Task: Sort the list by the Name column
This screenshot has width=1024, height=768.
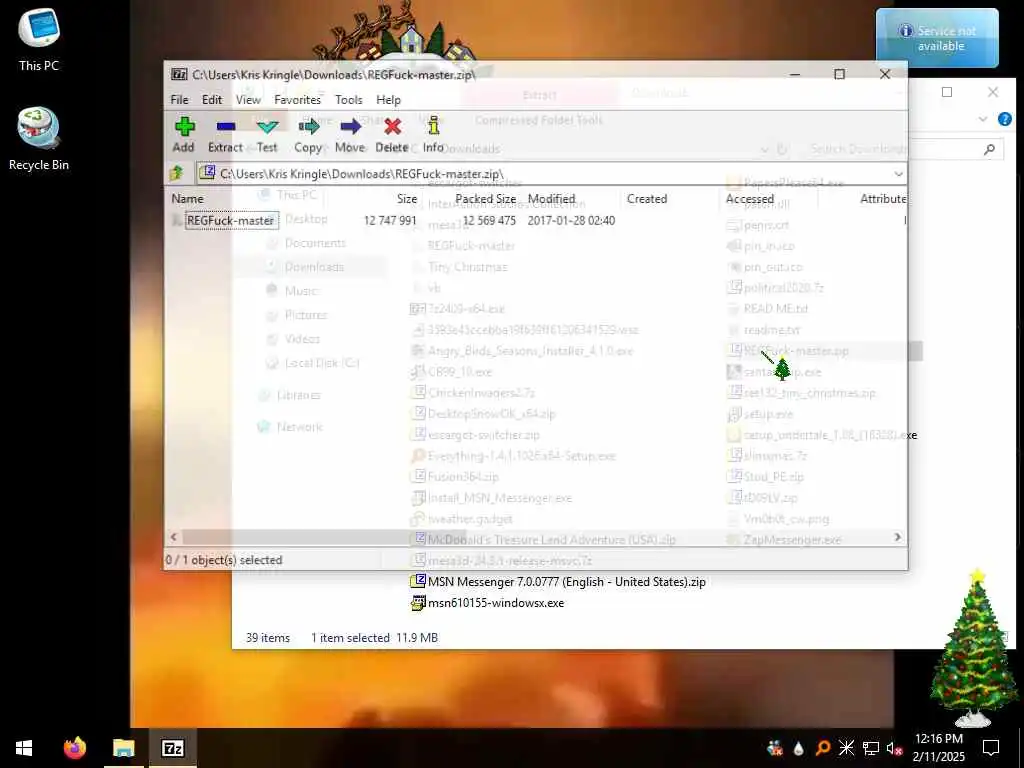Action: 187,199
